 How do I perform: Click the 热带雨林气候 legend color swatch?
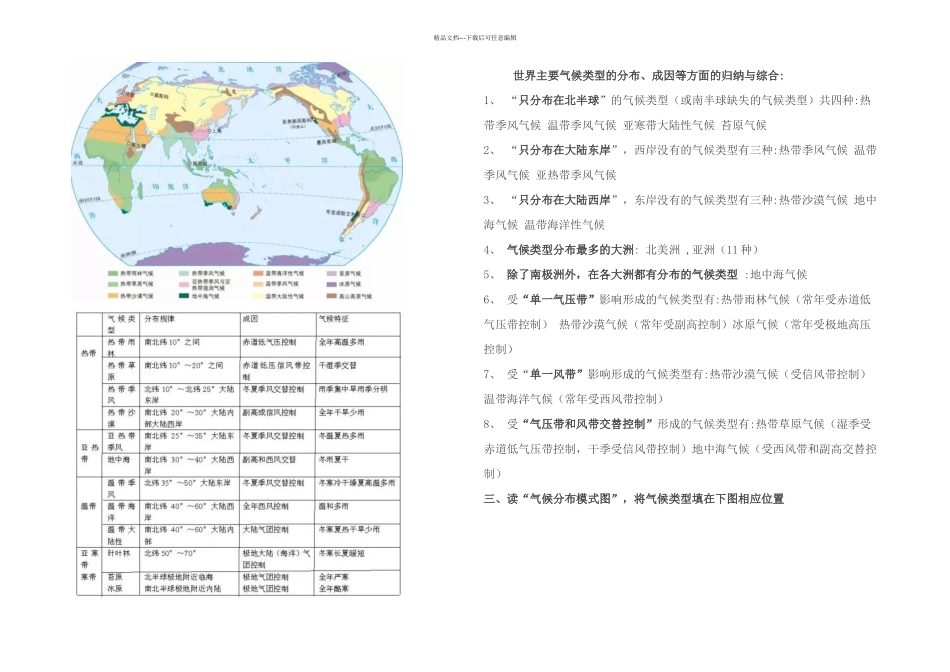pos(113,274)
